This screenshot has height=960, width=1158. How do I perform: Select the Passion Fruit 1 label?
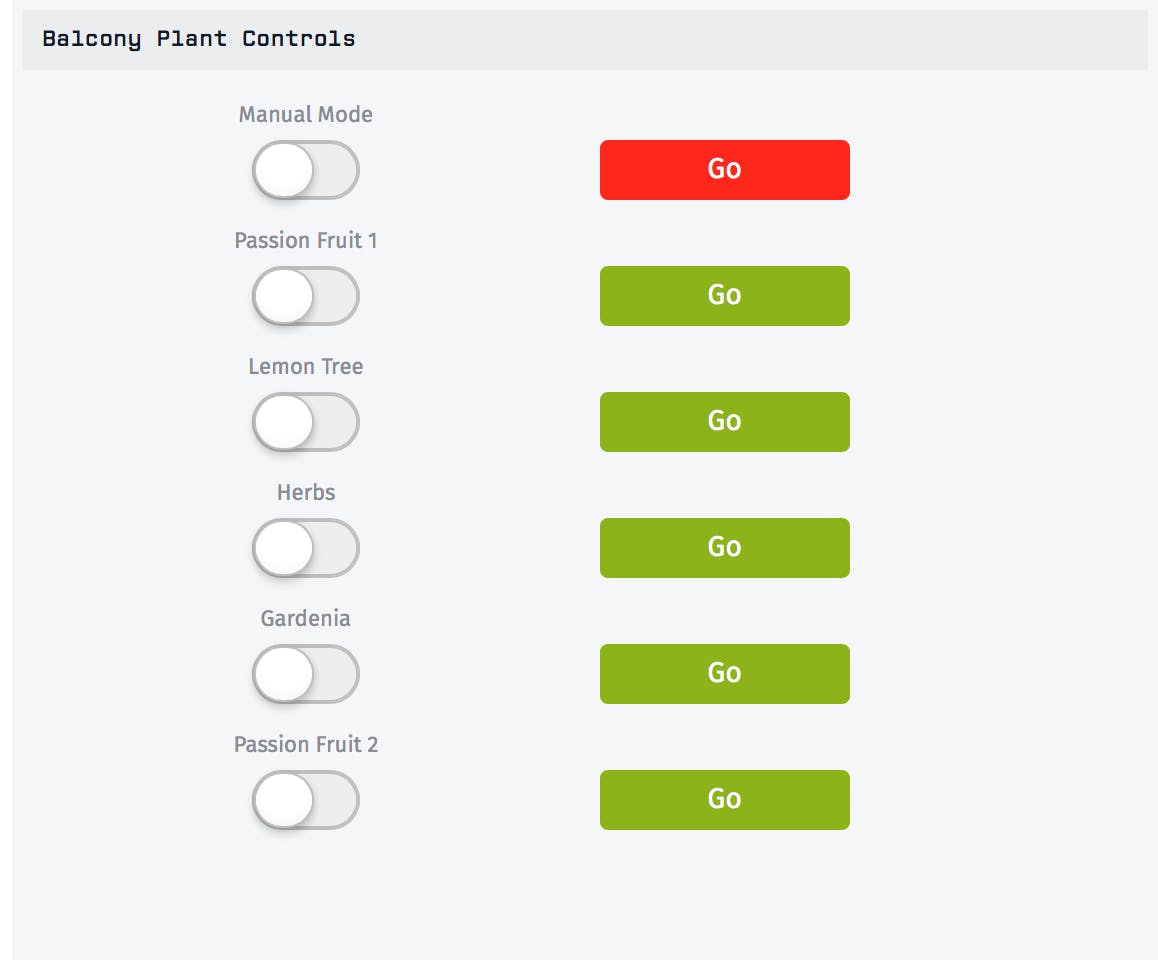coord(305,241)
